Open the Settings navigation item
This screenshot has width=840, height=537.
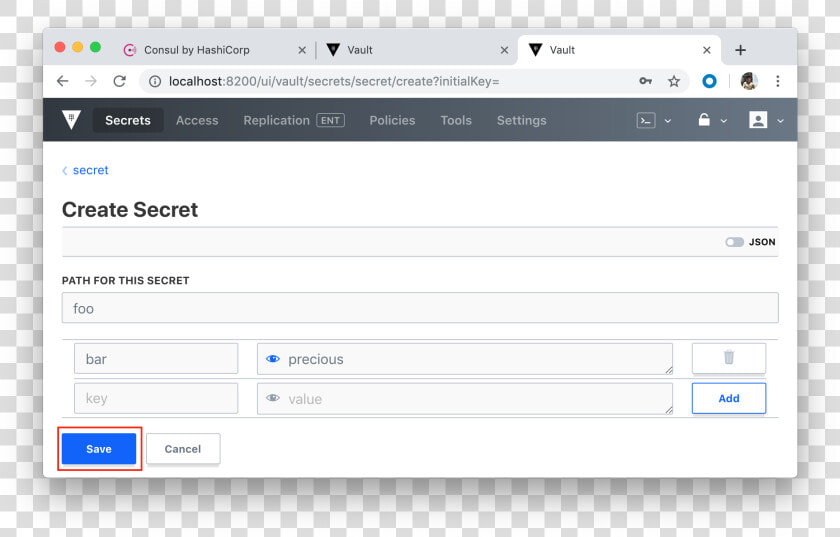521,121
